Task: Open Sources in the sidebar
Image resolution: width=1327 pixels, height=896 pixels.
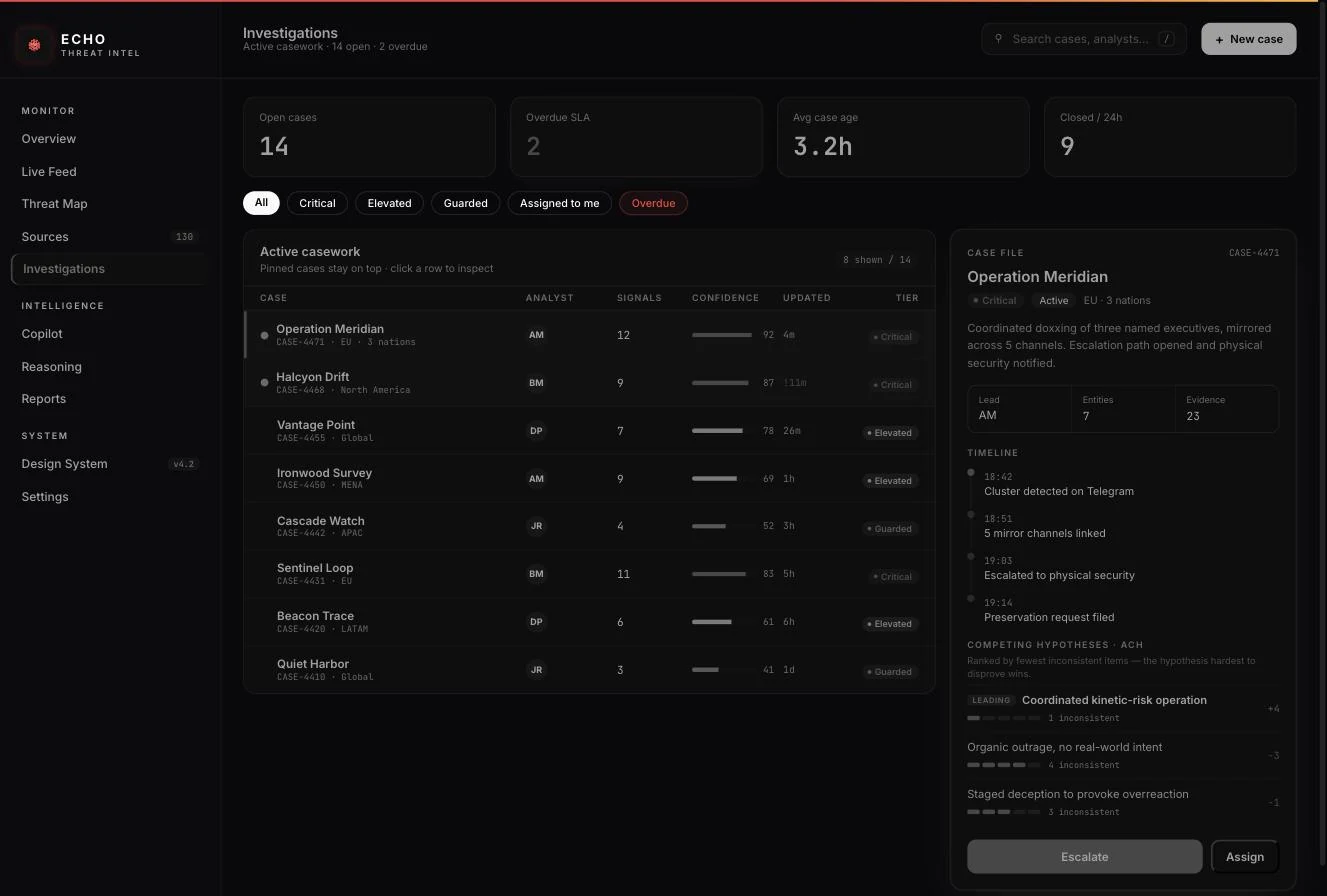Action: click(110, 237)
